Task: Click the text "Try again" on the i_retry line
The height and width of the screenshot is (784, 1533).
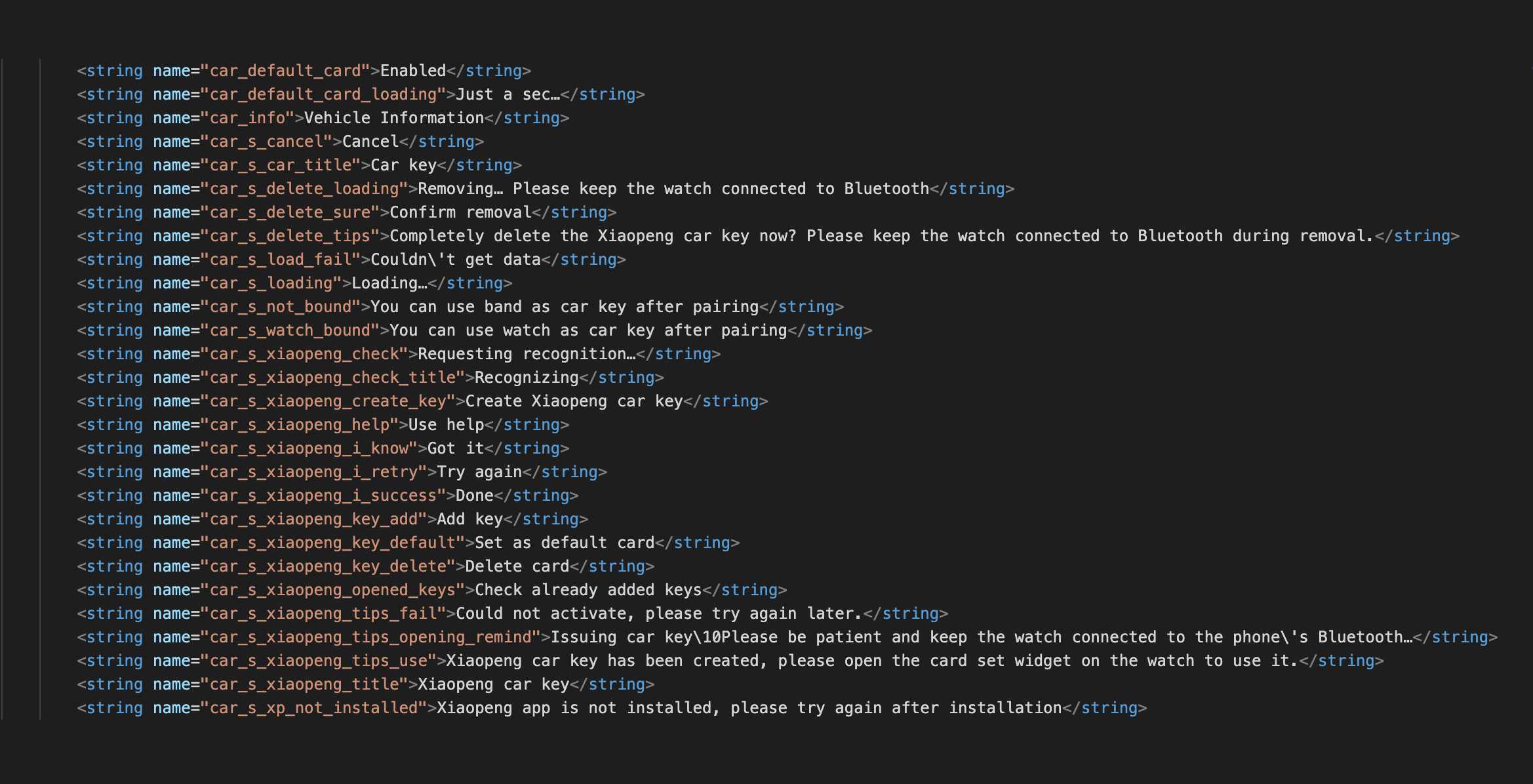Action: (x=479, y=472)
